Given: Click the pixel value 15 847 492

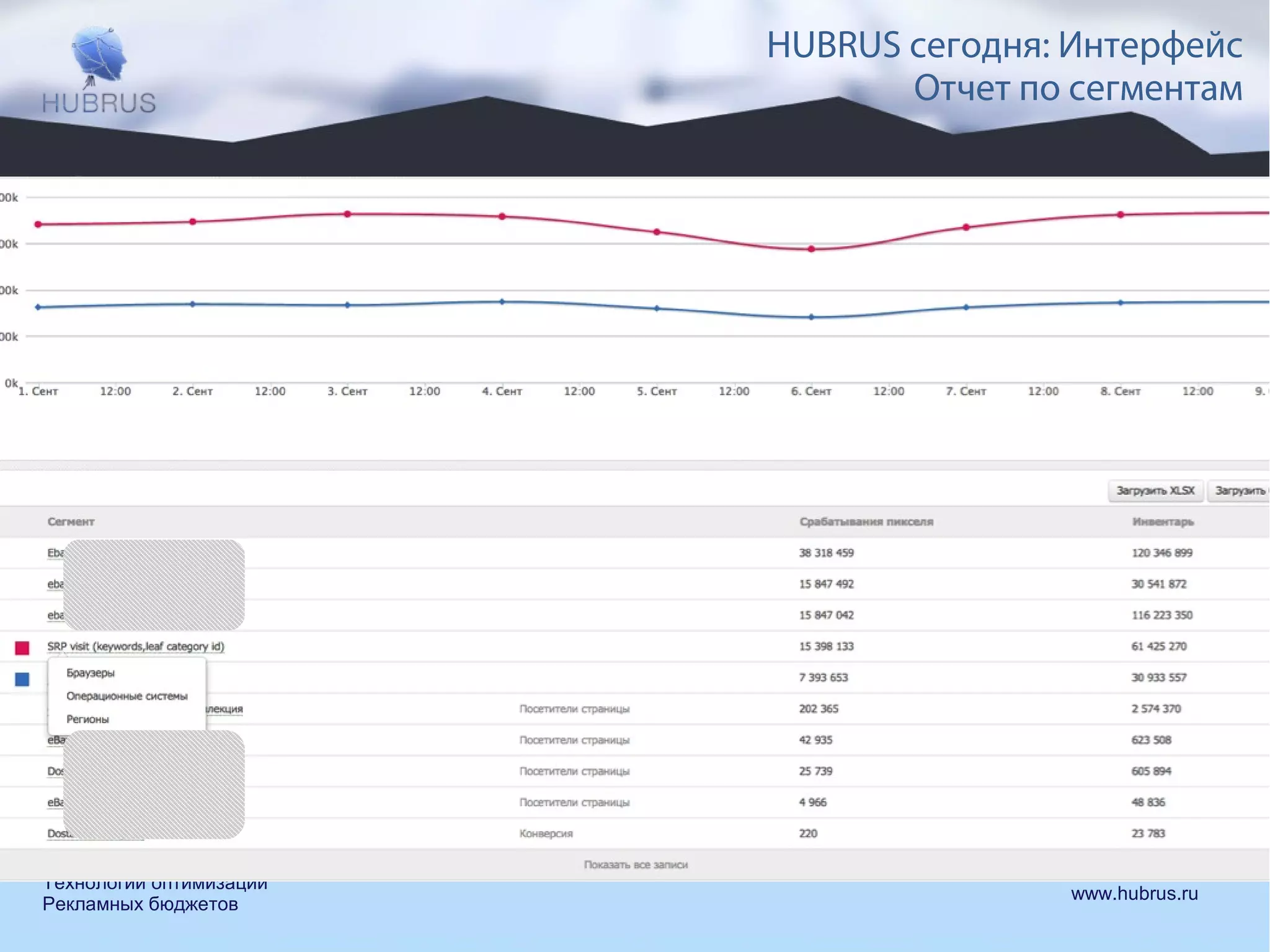Looking at the screenshot, I should tap(826, 584).
